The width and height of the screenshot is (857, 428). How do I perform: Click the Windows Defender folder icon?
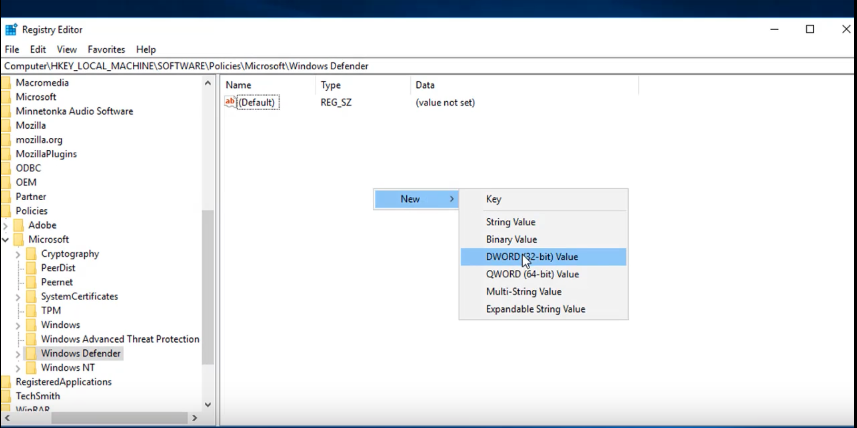[x=31, y=353]
